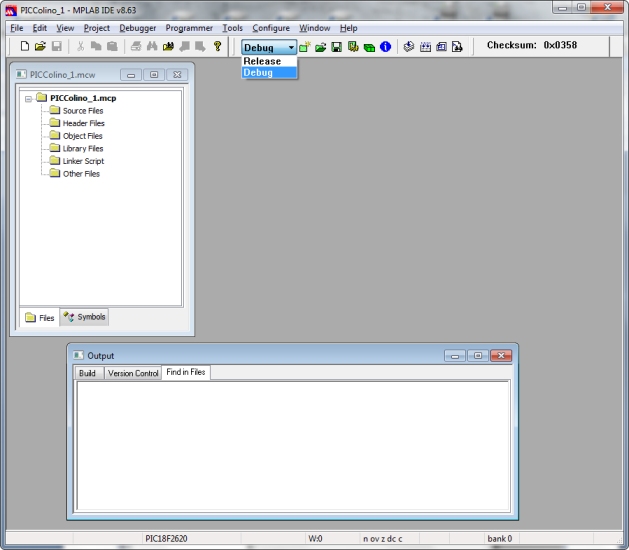629x550 pixels.
Task: Select Debug from the configuration list
Action: (x=269, y=73)
